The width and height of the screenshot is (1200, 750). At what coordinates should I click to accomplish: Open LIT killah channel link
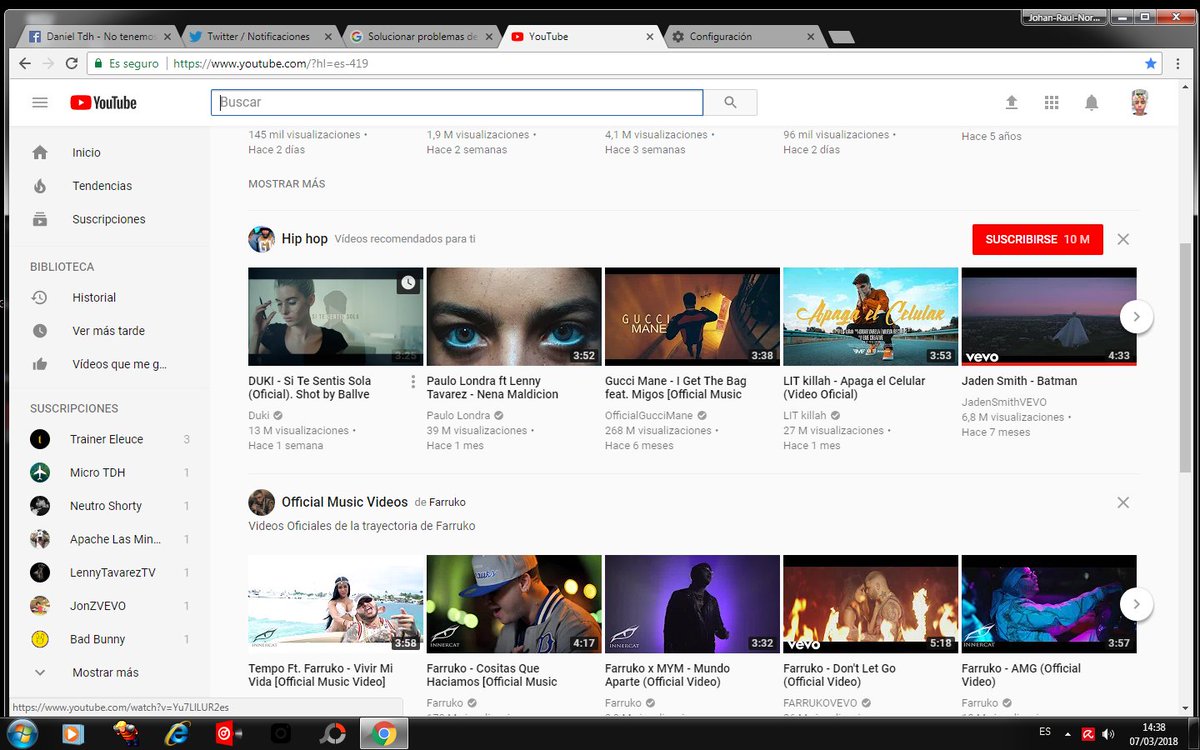pyautogui.click(x=805, y=415)
